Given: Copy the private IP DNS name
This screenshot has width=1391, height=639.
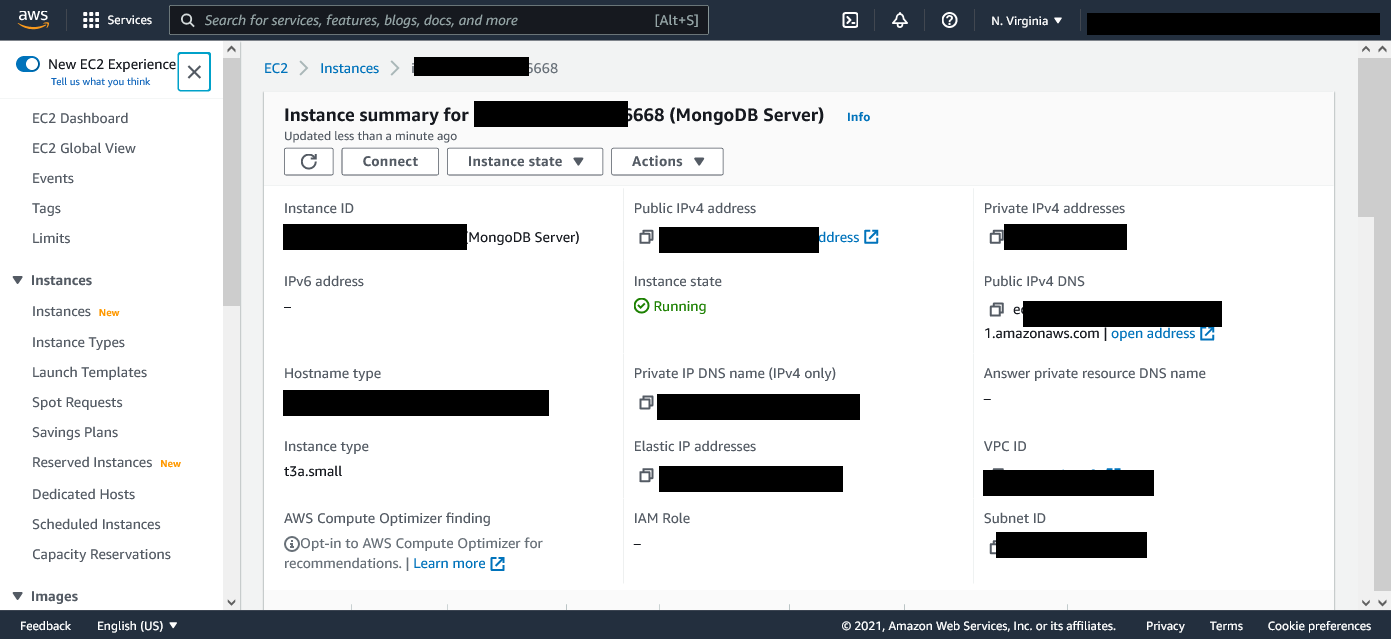Looking at the screenshot, I should coord(646,403).
